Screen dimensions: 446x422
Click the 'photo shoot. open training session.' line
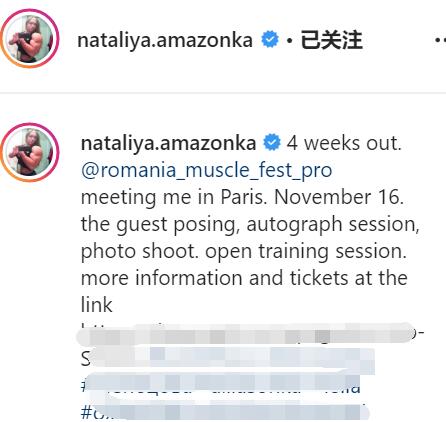(244, 251)
